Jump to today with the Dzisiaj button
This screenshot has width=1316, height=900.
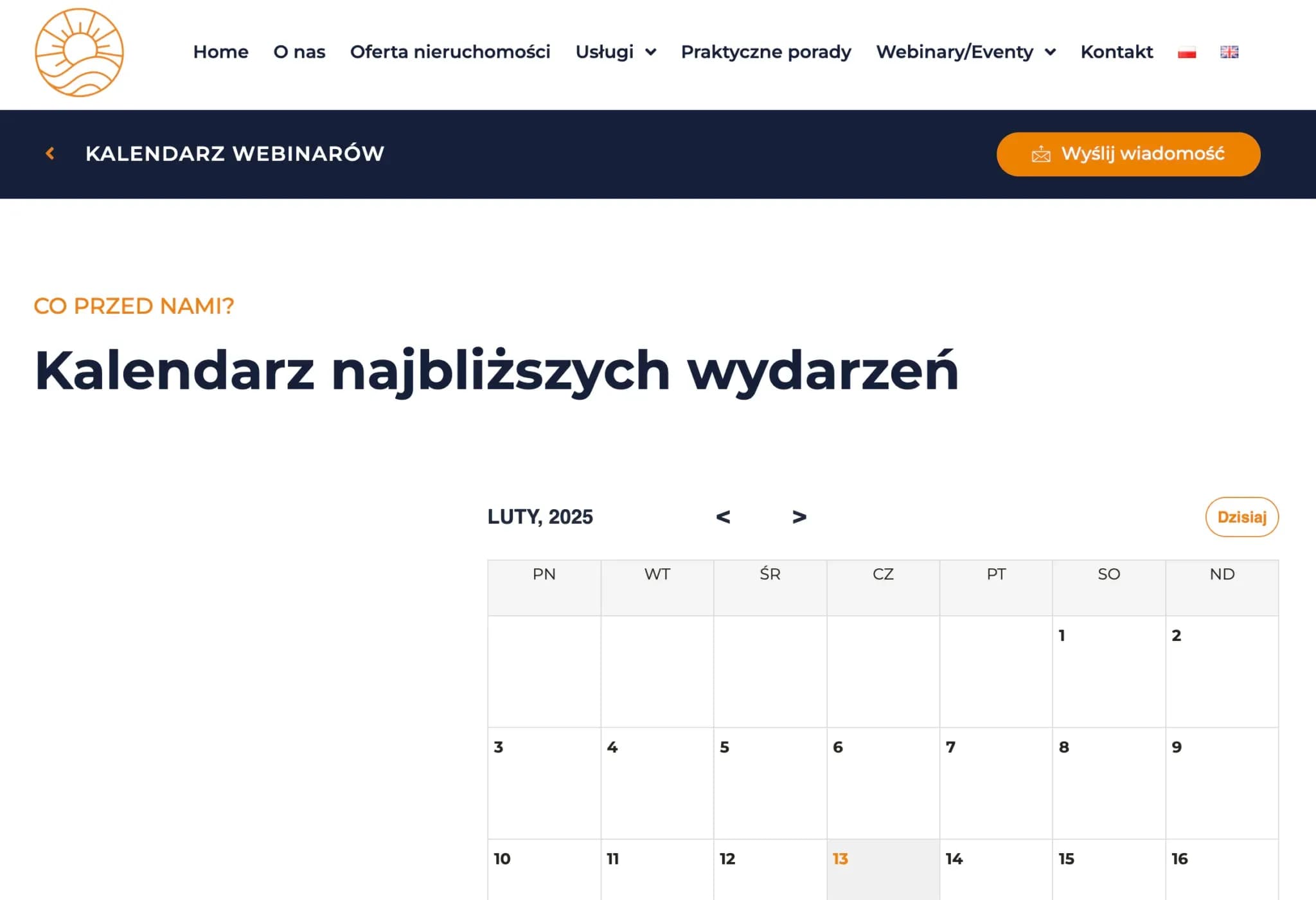point(1241,517)
